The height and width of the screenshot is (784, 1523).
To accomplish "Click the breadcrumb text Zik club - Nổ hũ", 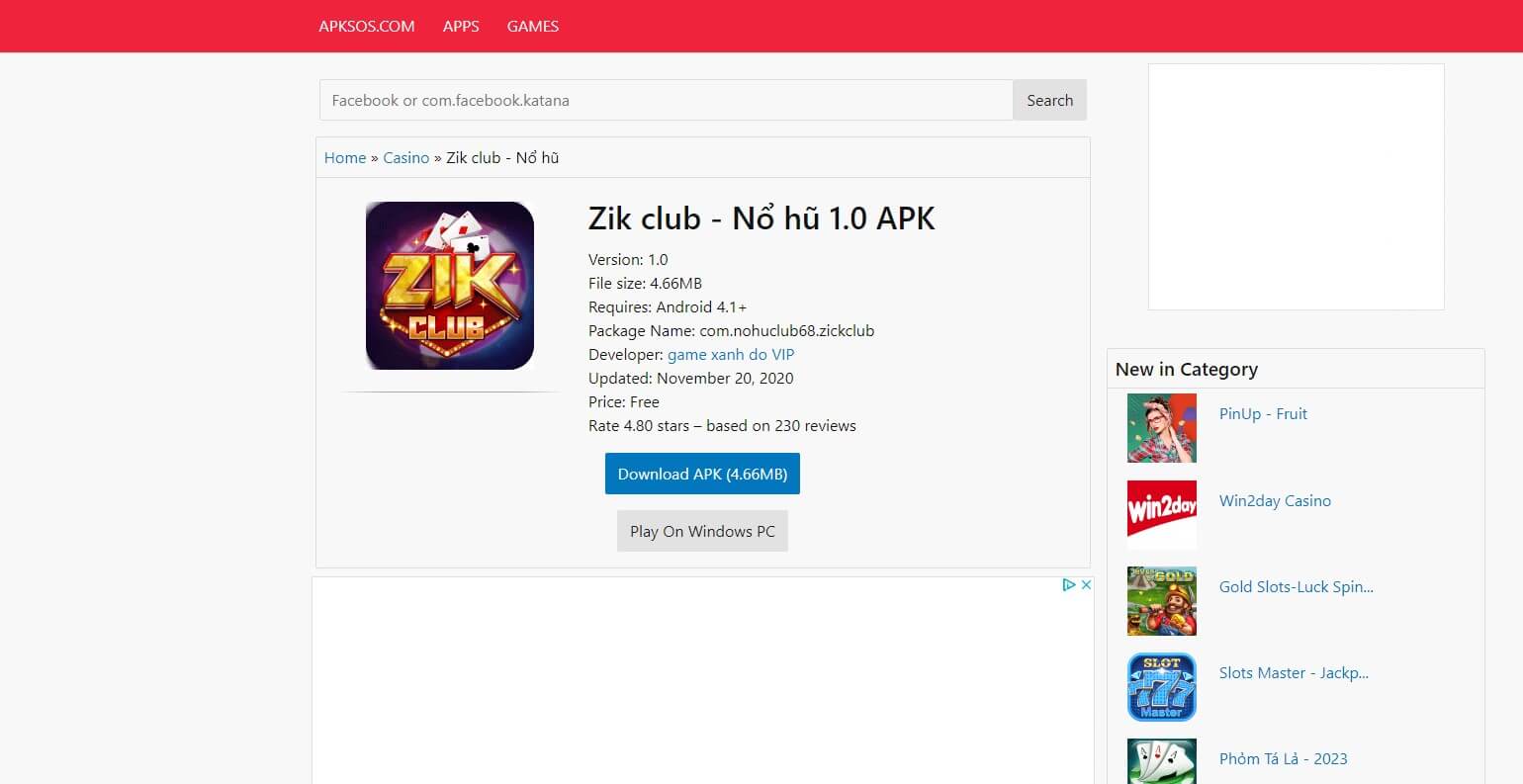I will click(x=502, y=158).
